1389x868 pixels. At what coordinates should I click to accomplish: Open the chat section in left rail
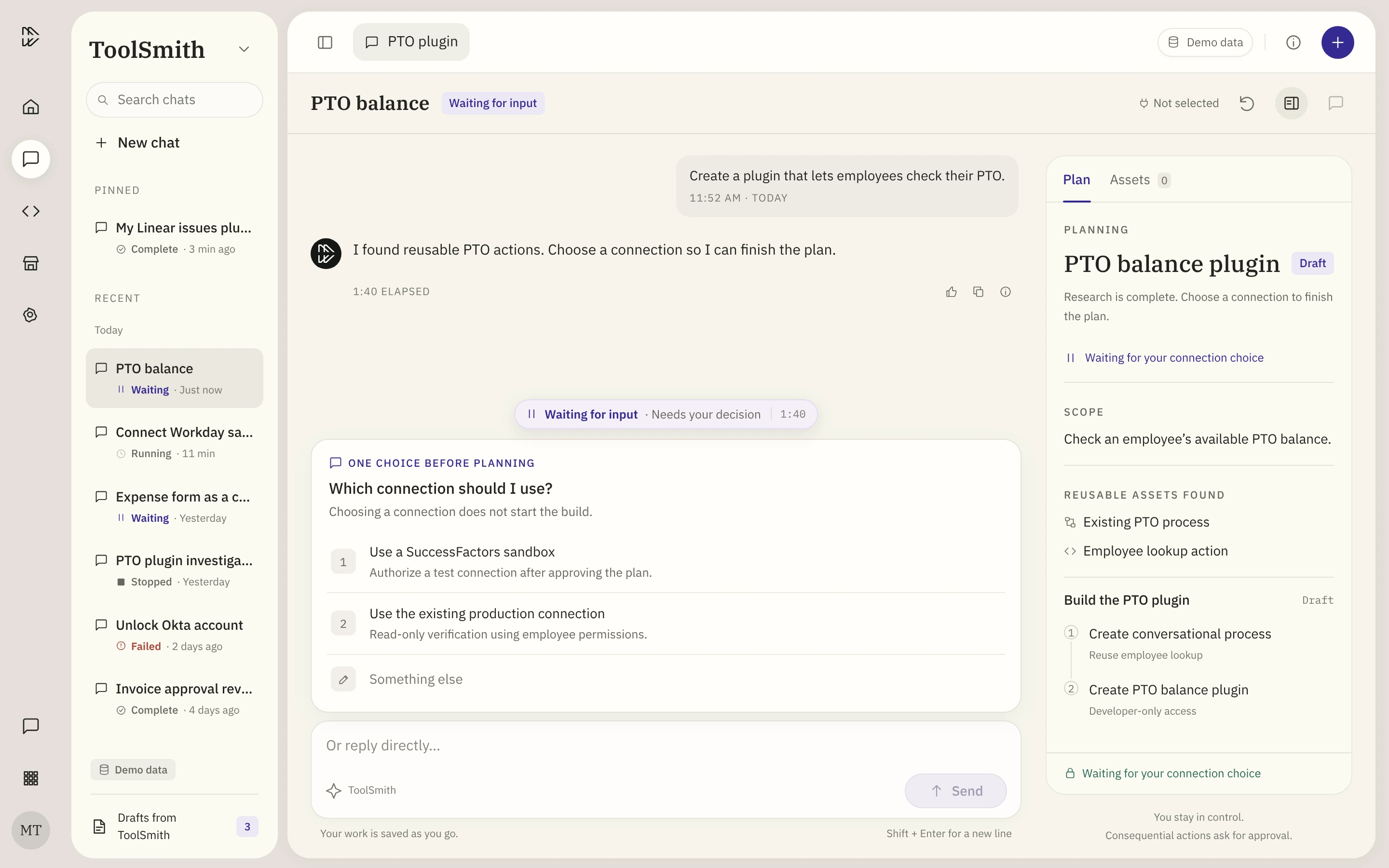coord(30,159)
